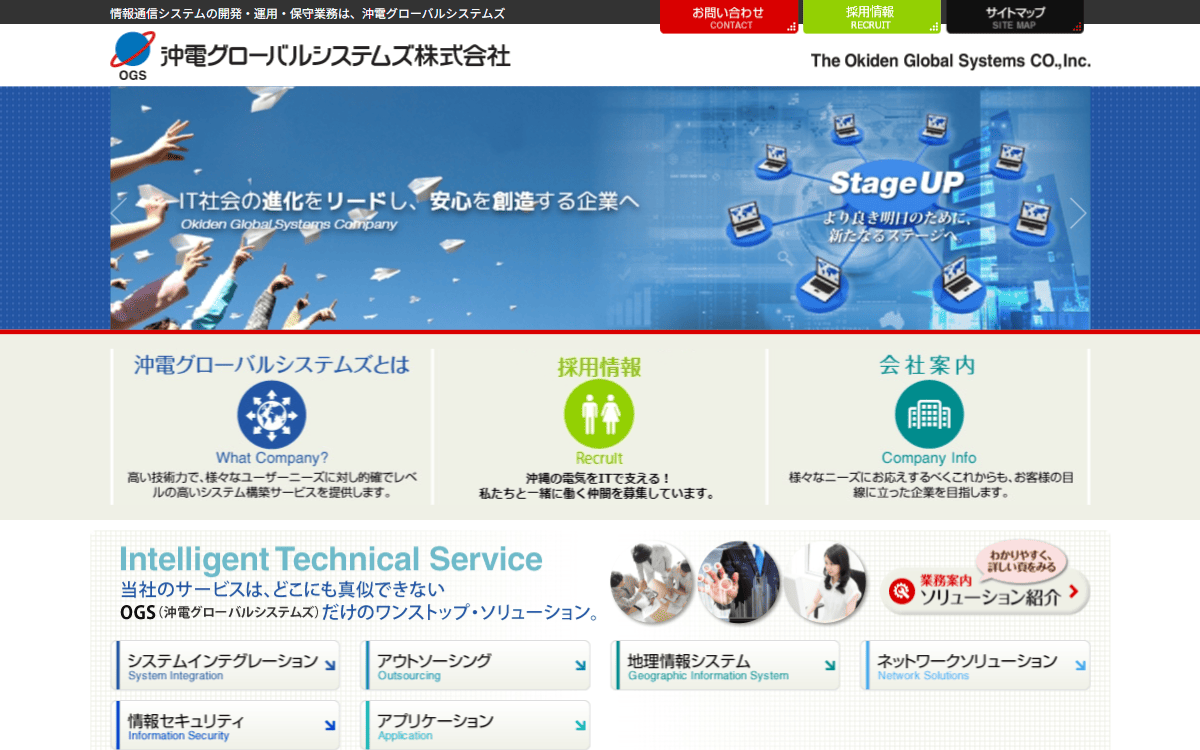This screenshot has height=750, width=1200.
Task: Open ネットワークソリューション service button
Action: pyautogui.click(x=977, y=665)
